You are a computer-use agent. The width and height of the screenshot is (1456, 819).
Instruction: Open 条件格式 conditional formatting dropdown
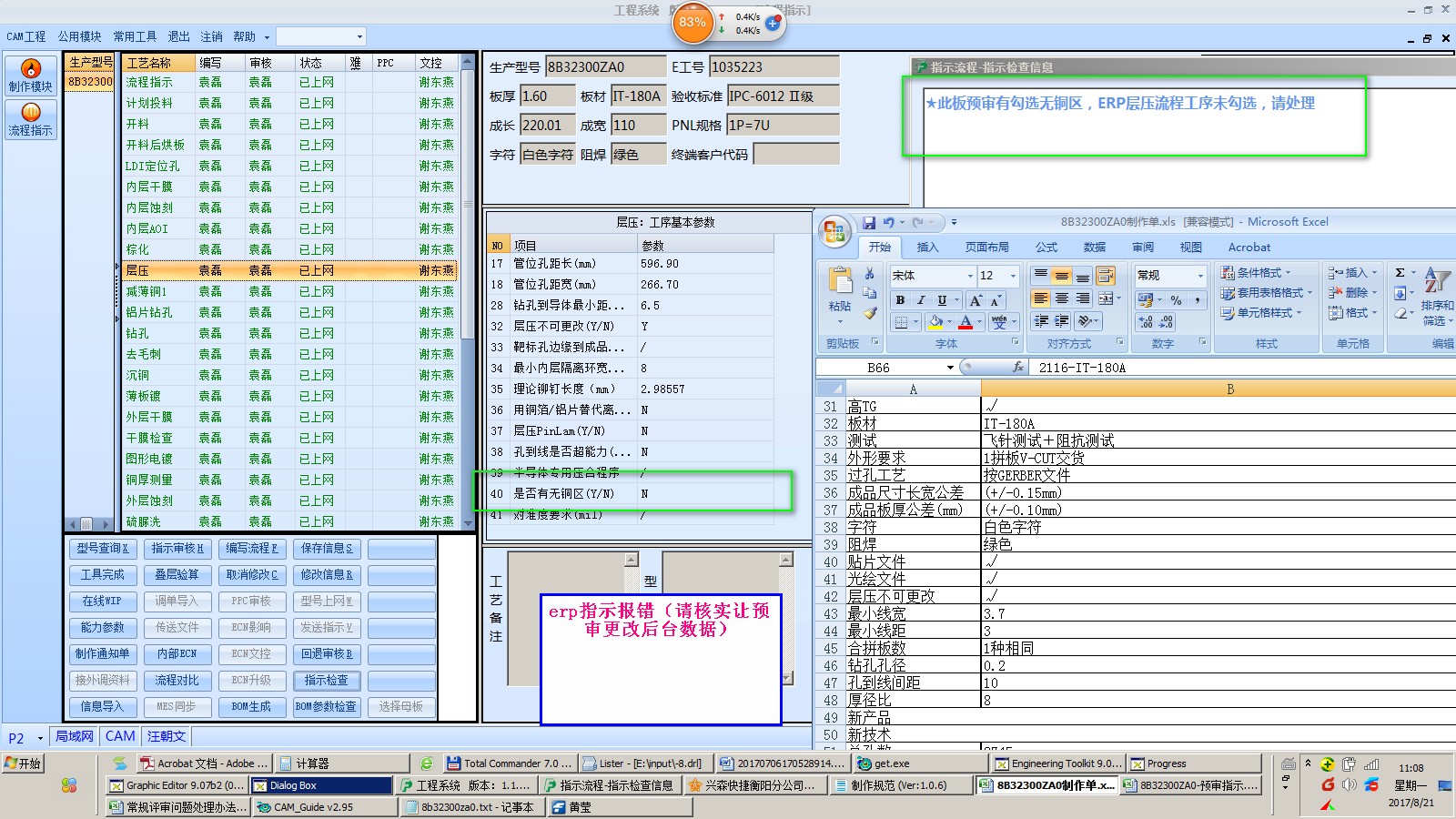pyautogui.click(x=1255, y=272)
